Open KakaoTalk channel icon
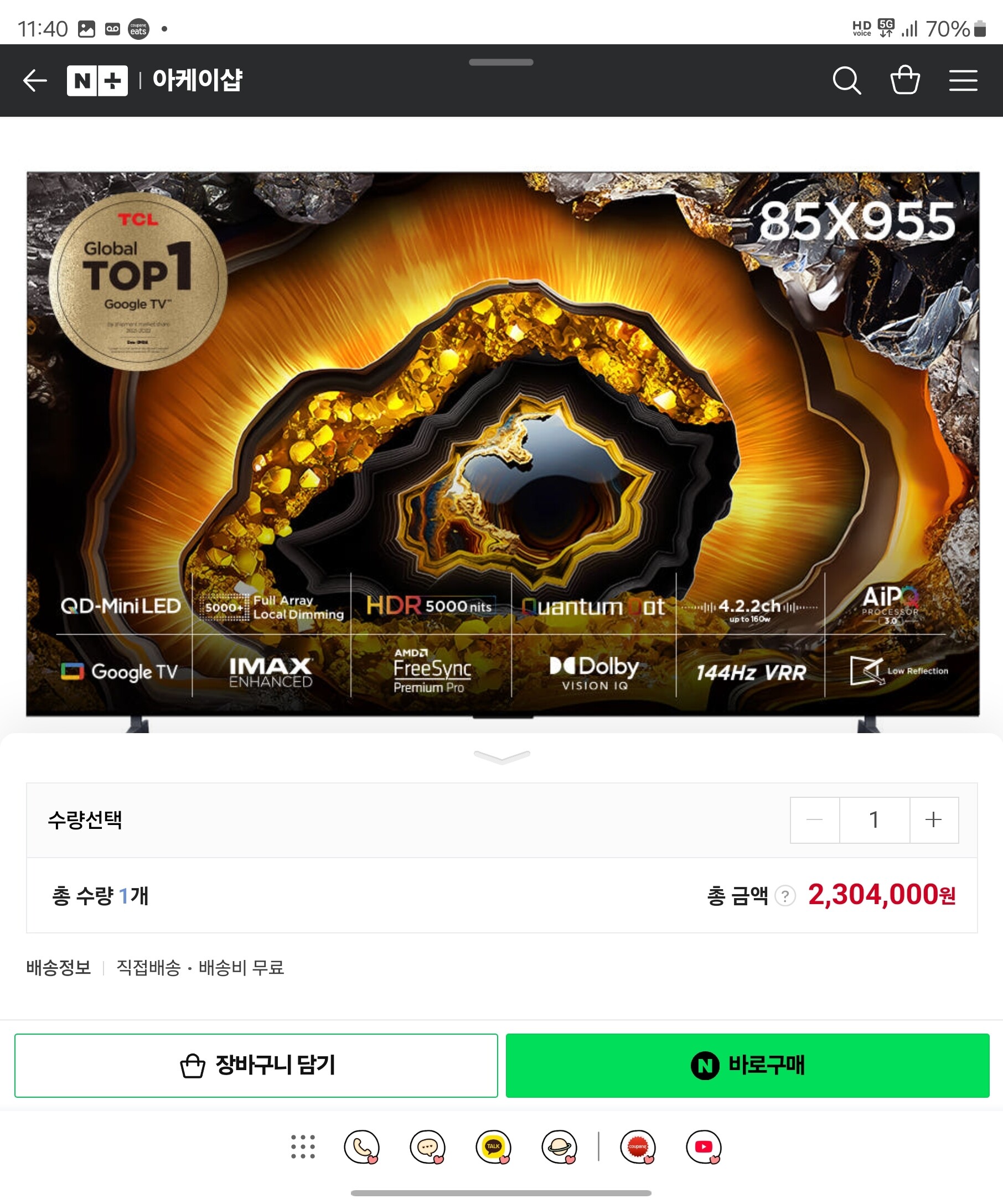 [494, 1146]
